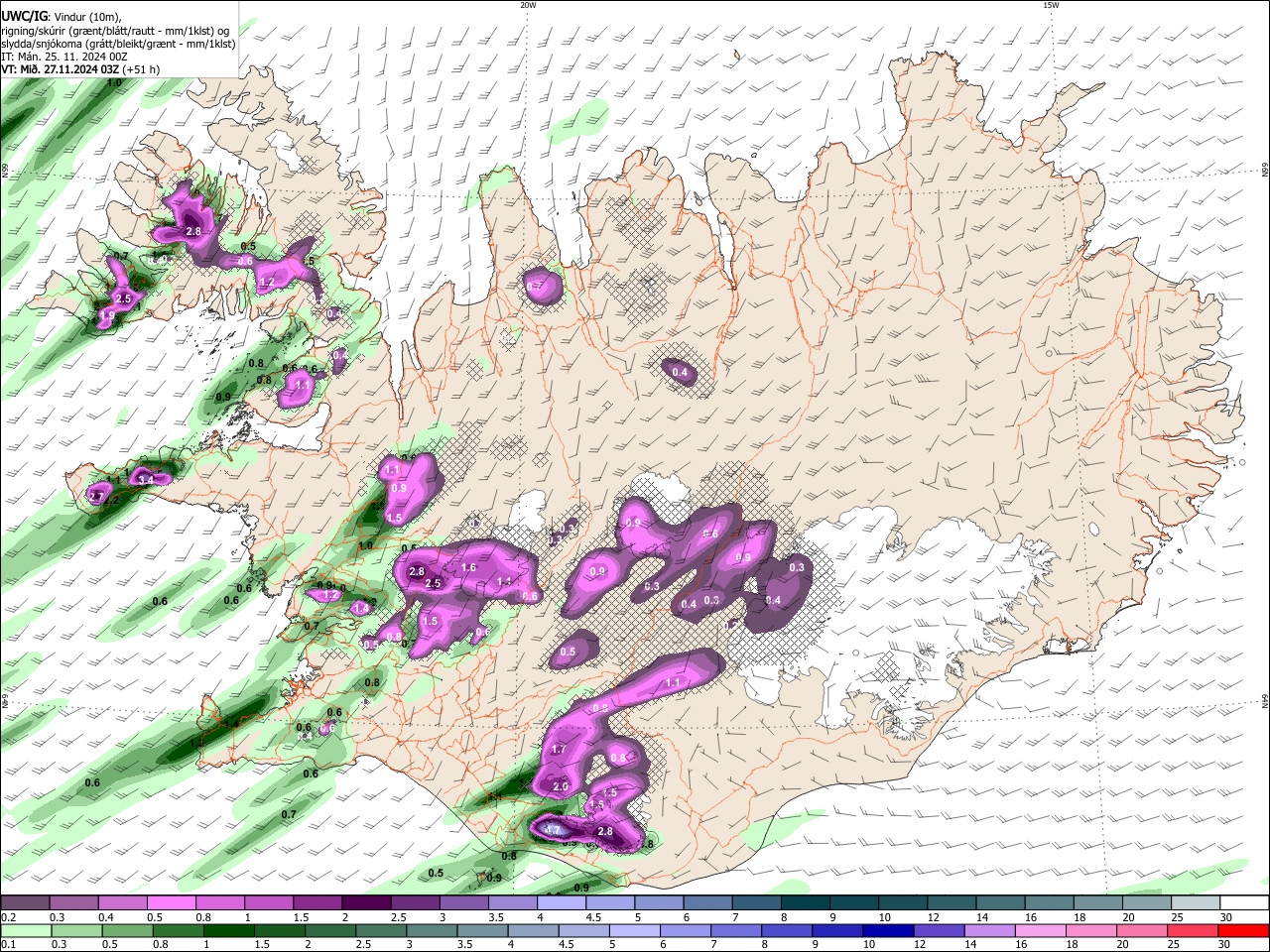The image size is (1270, 952).
Task: Click the '15W' longitude label at the top edge
Action: pyautogui.click(x=1051, y=5)
